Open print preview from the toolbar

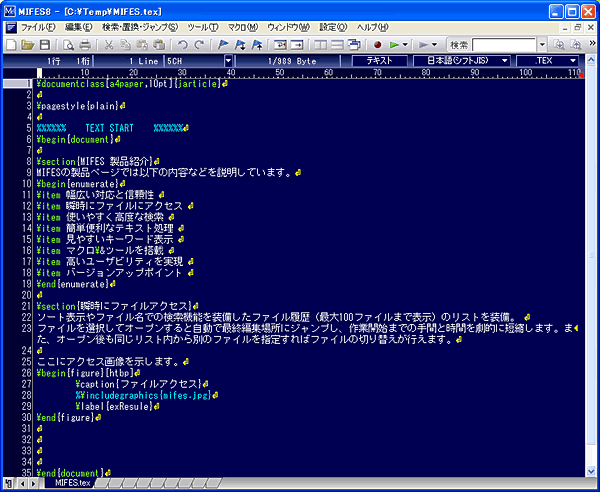pos(67,45)
